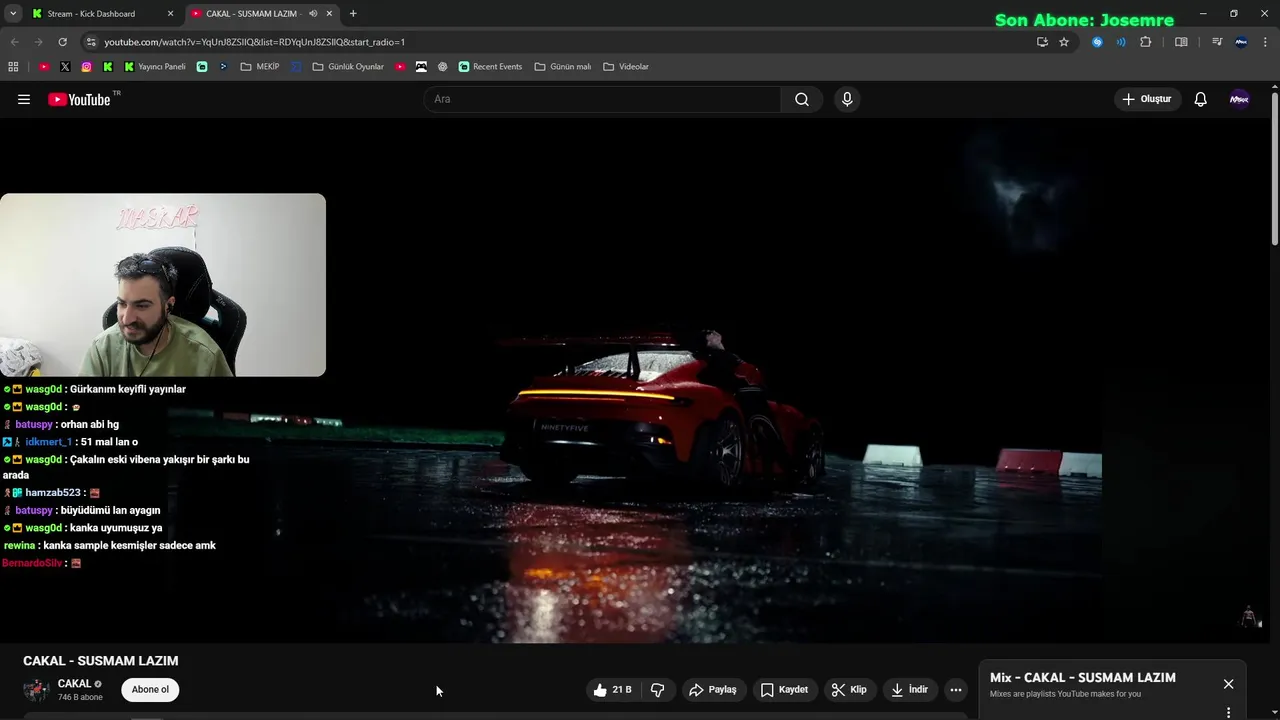The height and width of the screenshot is (720, 1280).
Task: Like the CAKAL - SUSMAM LAZIM video
Action: 612,690
